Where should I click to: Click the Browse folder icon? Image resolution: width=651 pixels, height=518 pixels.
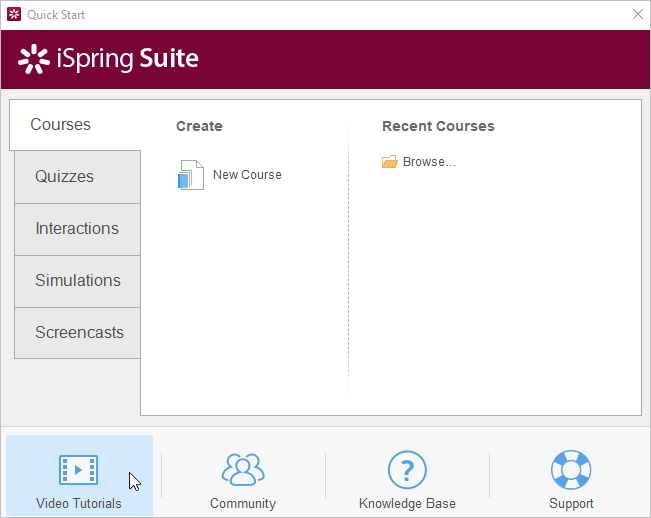point(390,162)
